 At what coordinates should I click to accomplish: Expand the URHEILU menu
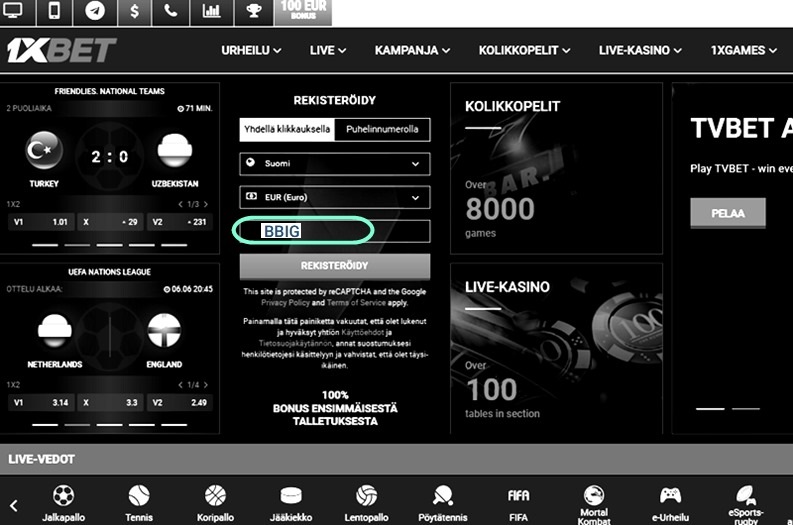[x=251, y=50]
